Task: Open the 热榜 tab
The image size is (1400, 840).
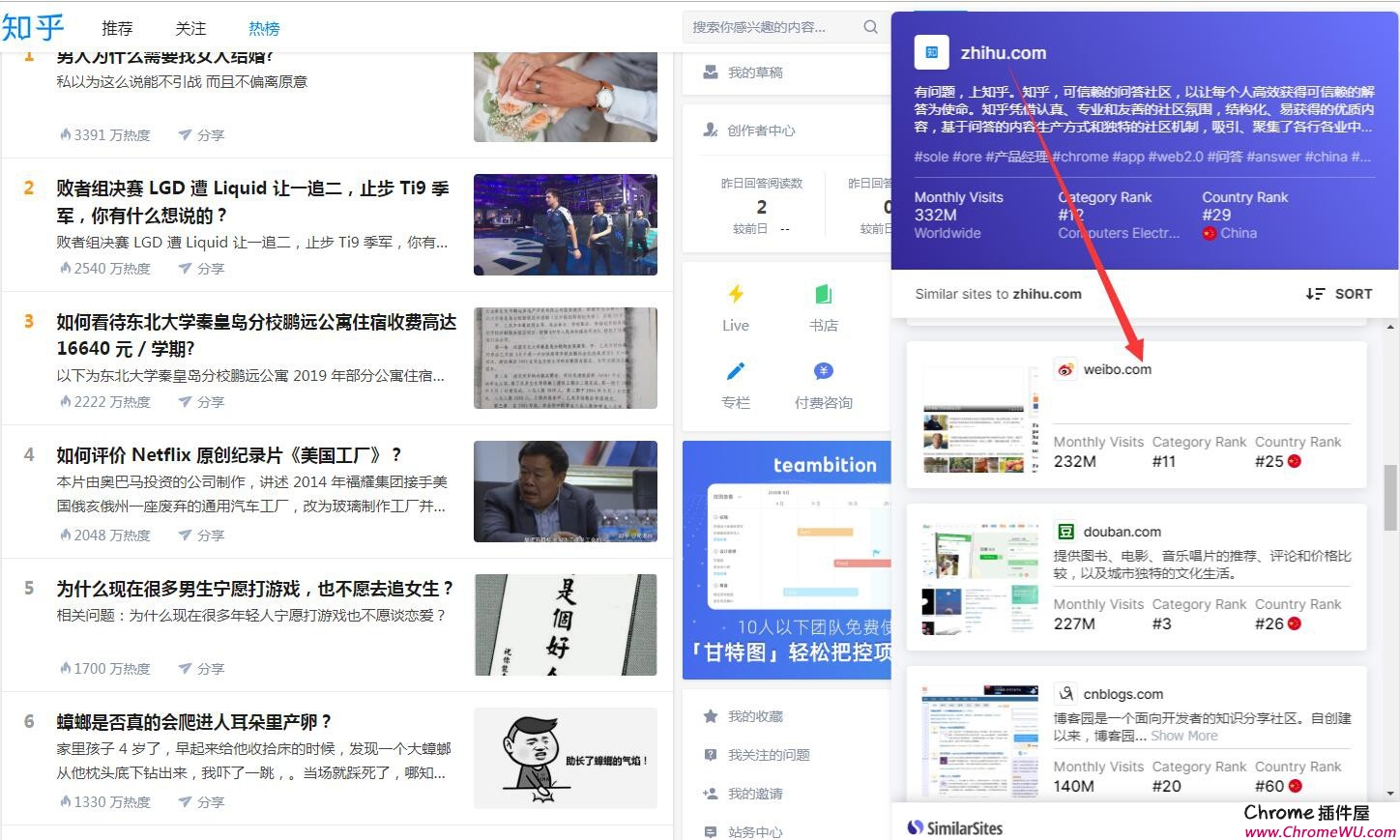Action: [x=264, y=29]
